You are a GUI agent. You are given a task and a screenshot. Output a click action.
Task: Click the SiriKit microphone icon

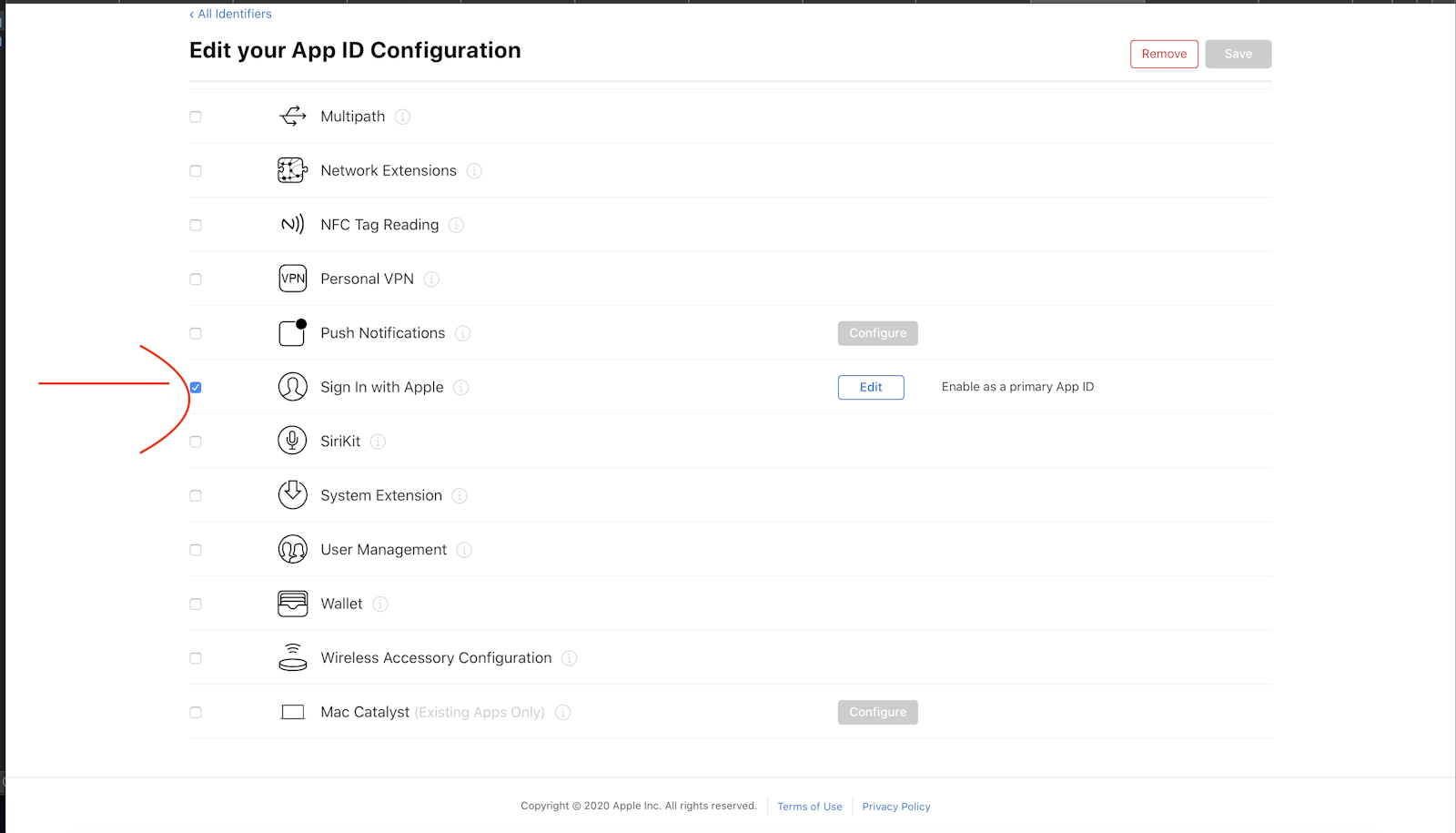click(292, 441)
